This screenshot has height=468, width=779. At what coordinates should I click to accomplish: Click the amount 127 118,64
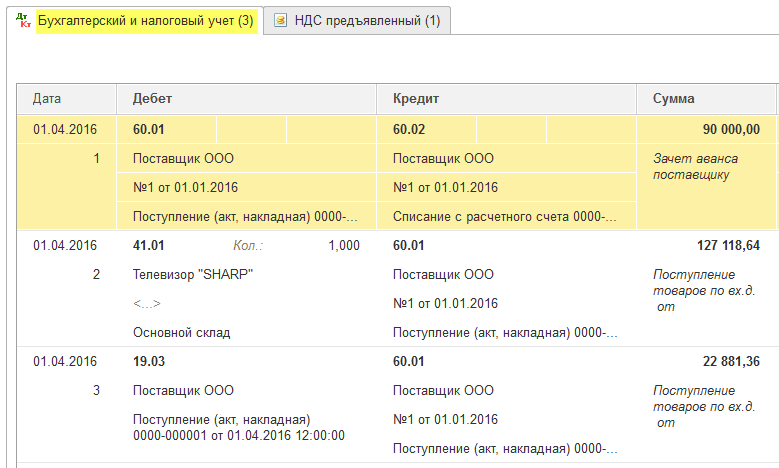coord(728,245)
